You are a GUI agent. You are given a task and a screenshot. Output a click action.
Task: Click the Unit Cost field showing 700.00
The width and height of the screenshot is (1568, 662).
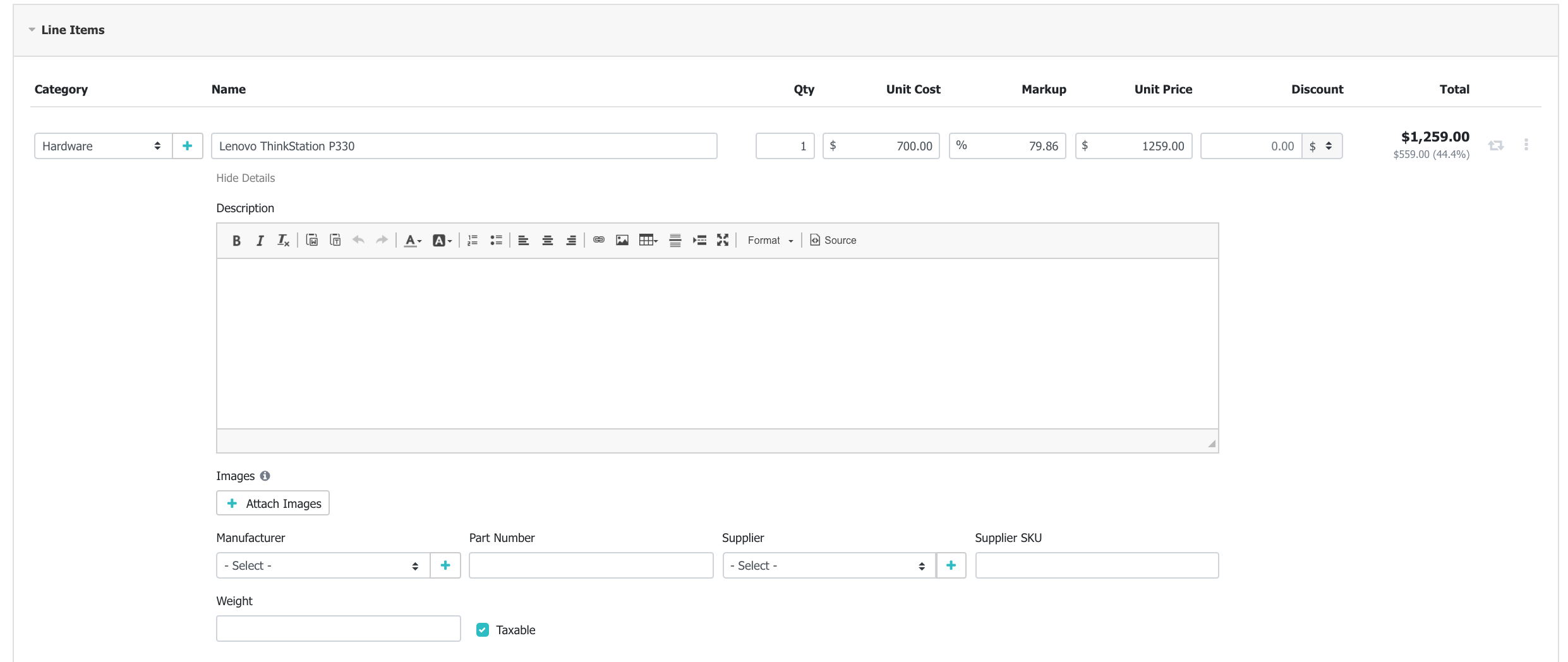(x=881, y=146)
